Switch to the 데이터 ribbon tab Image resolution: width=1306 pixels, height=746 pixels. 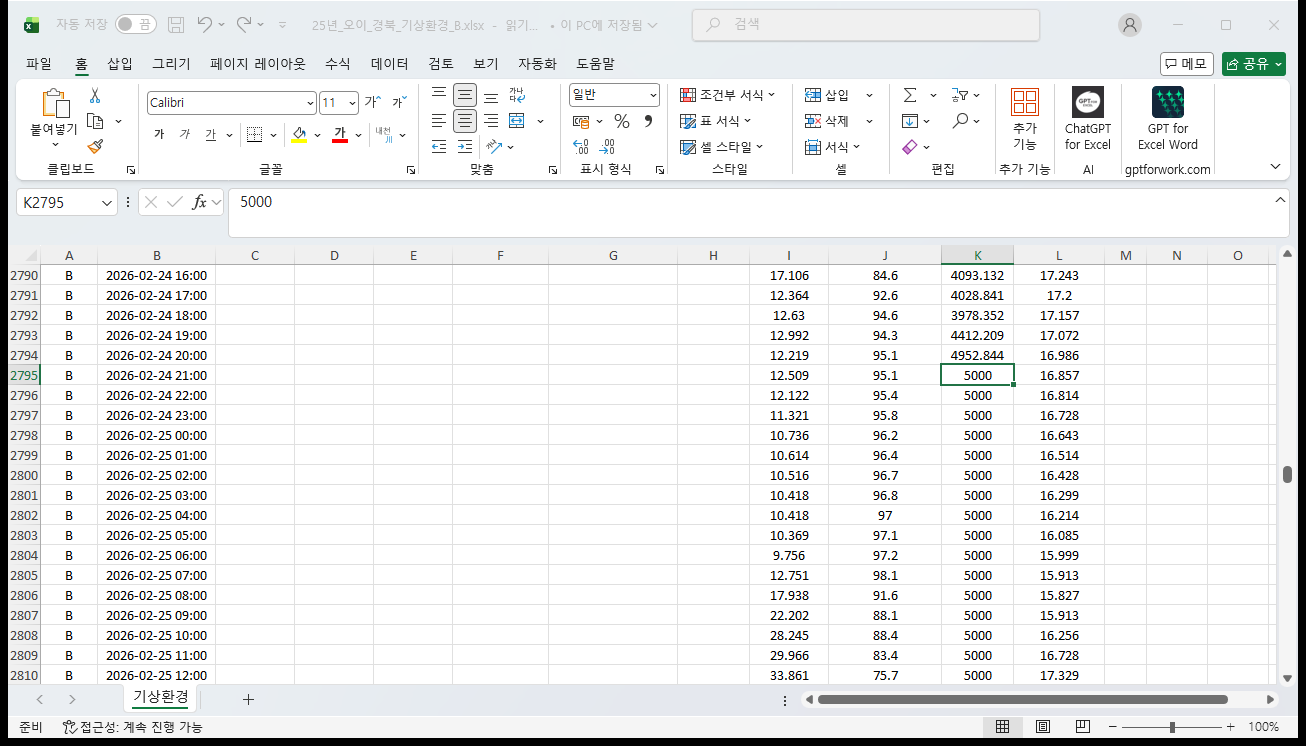(x=389, y=63)
